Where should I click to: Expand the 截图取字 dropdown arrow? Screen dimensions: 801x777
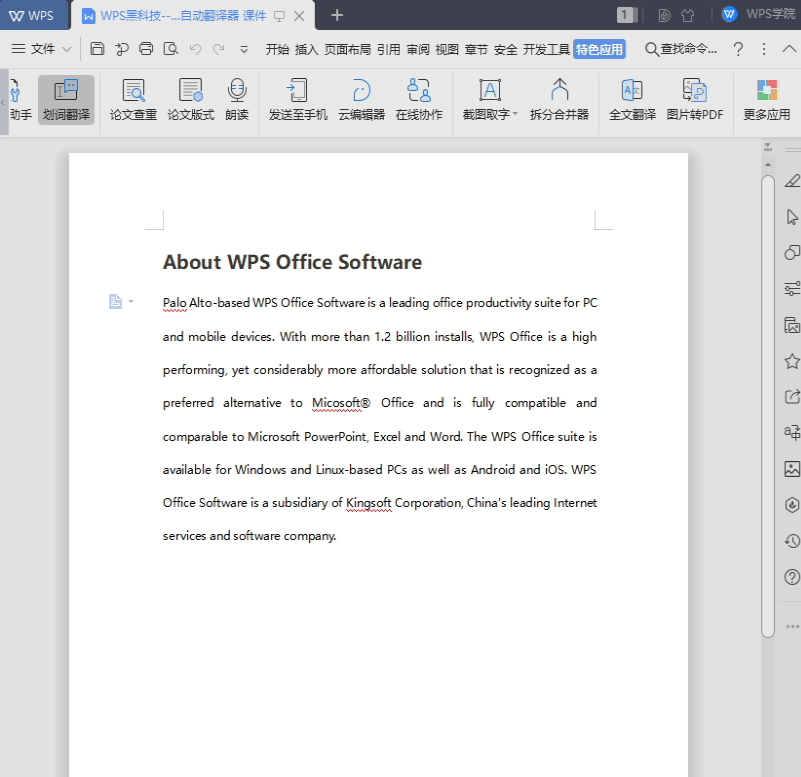(x=515, y=115)
